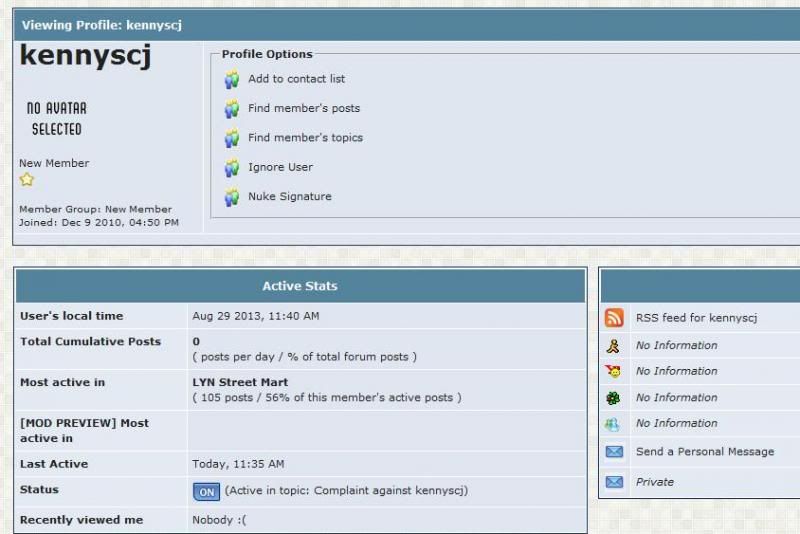Click the MSN messenger icon
This screenshot has height=534, width=800.
click(x=614, y=424)
